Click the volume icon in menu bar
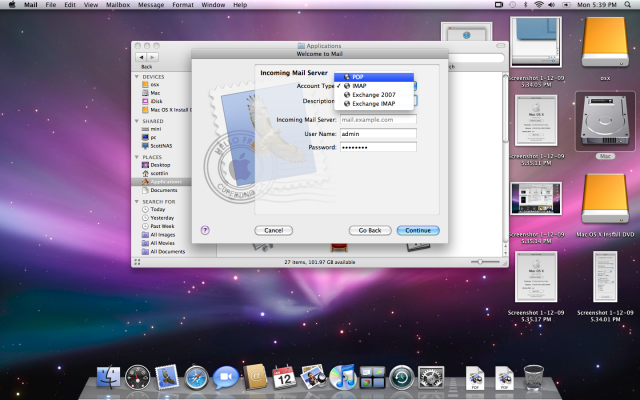640x400 pixels. click(552, 5)
